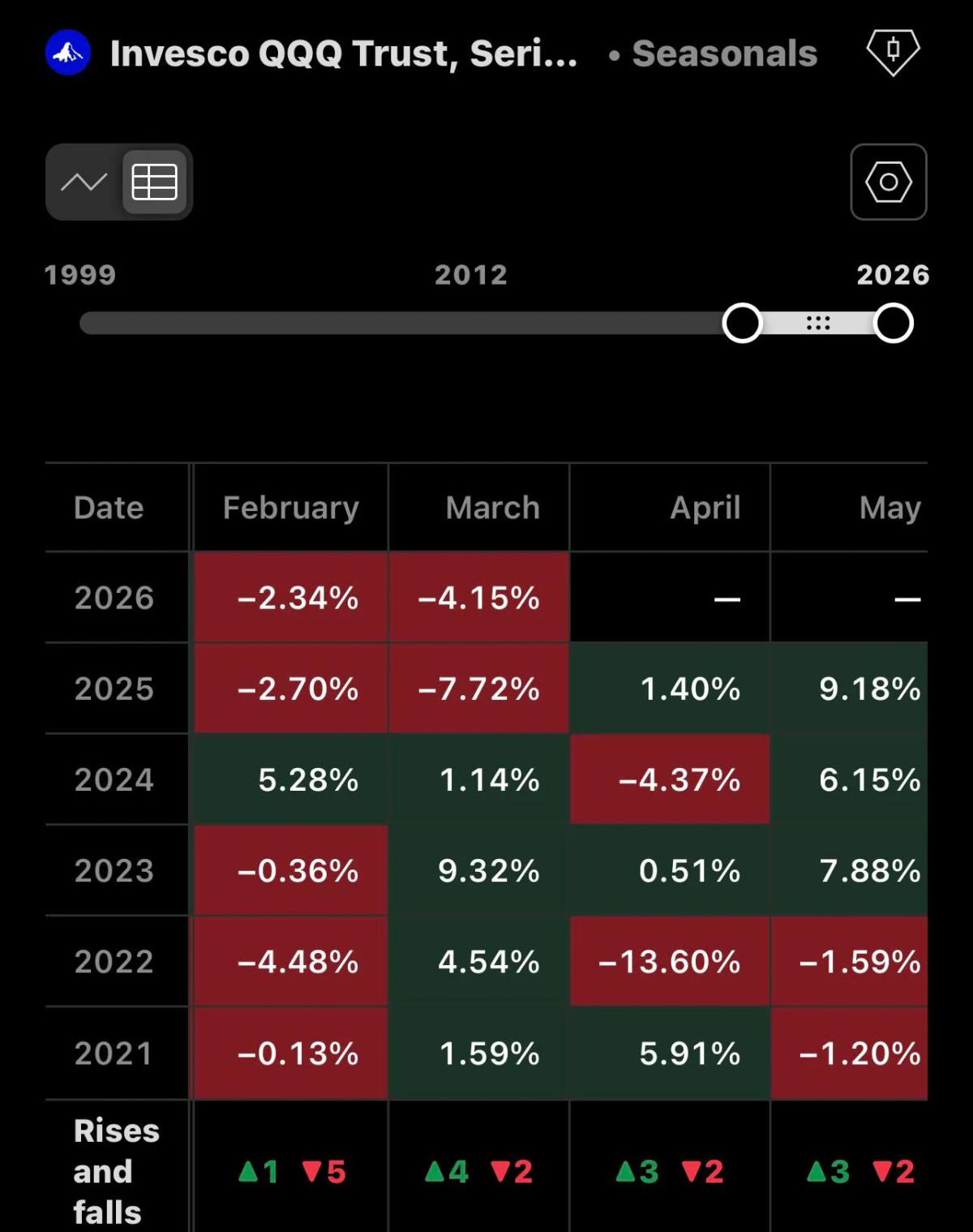
Task: Expand the Seasonals mode selector
Action: pos(724,54)
